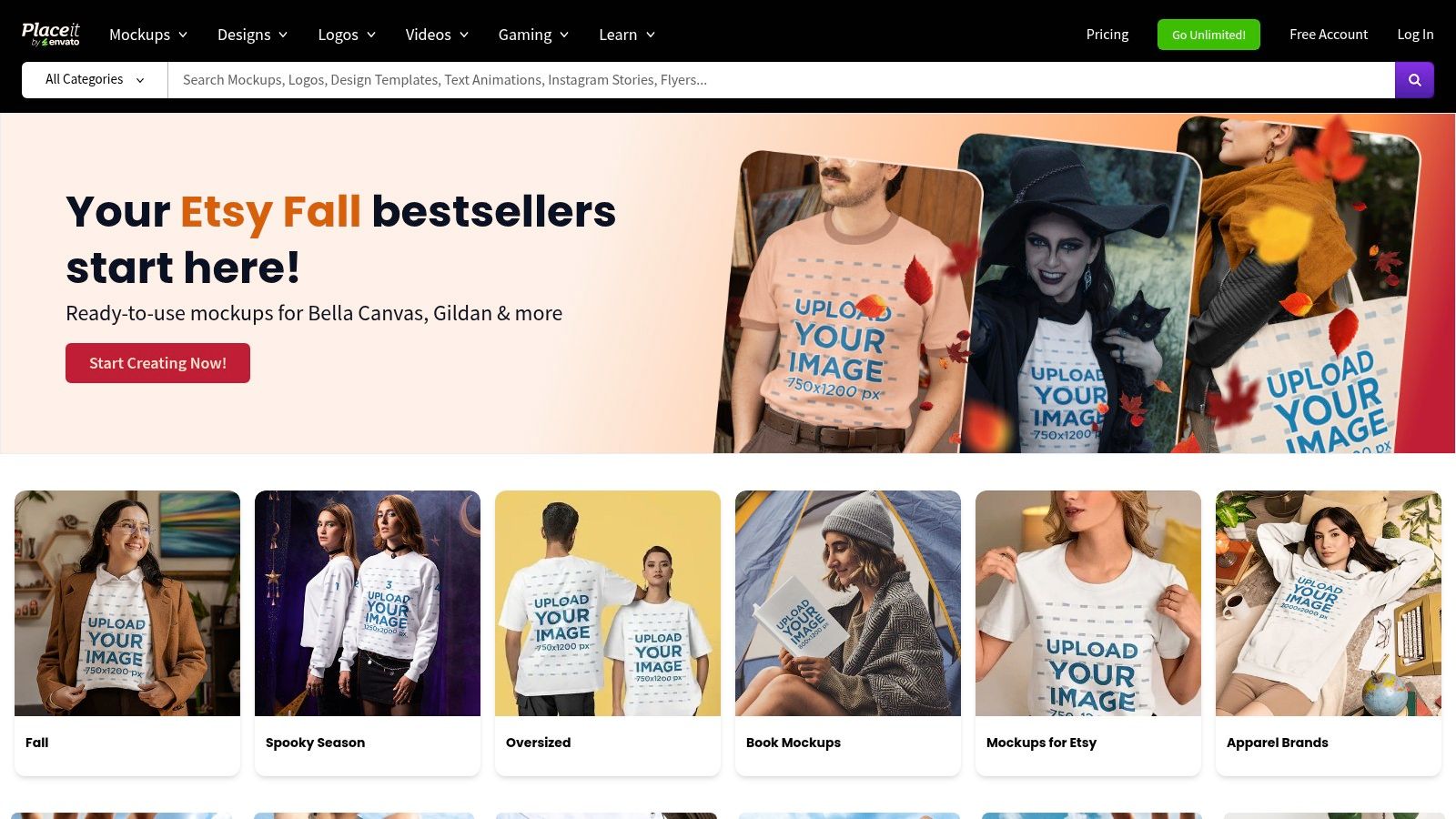The image size is (1456, 819).
Task: Open the Designs dropdown menu
Action: [x=252, y=35]
